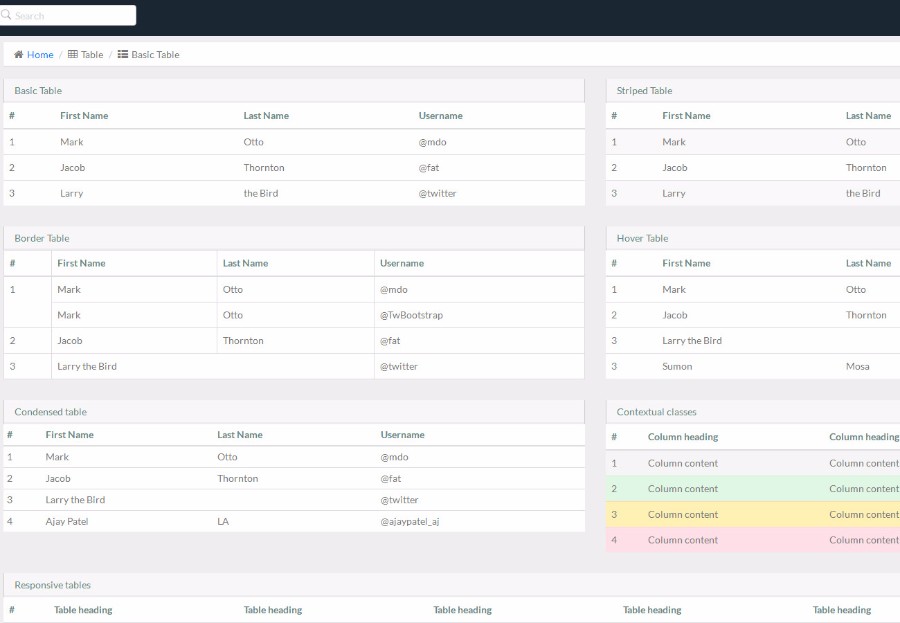Open the Home breadcrumb link
The image size is (900, 623).
click(x=40, y=55)
